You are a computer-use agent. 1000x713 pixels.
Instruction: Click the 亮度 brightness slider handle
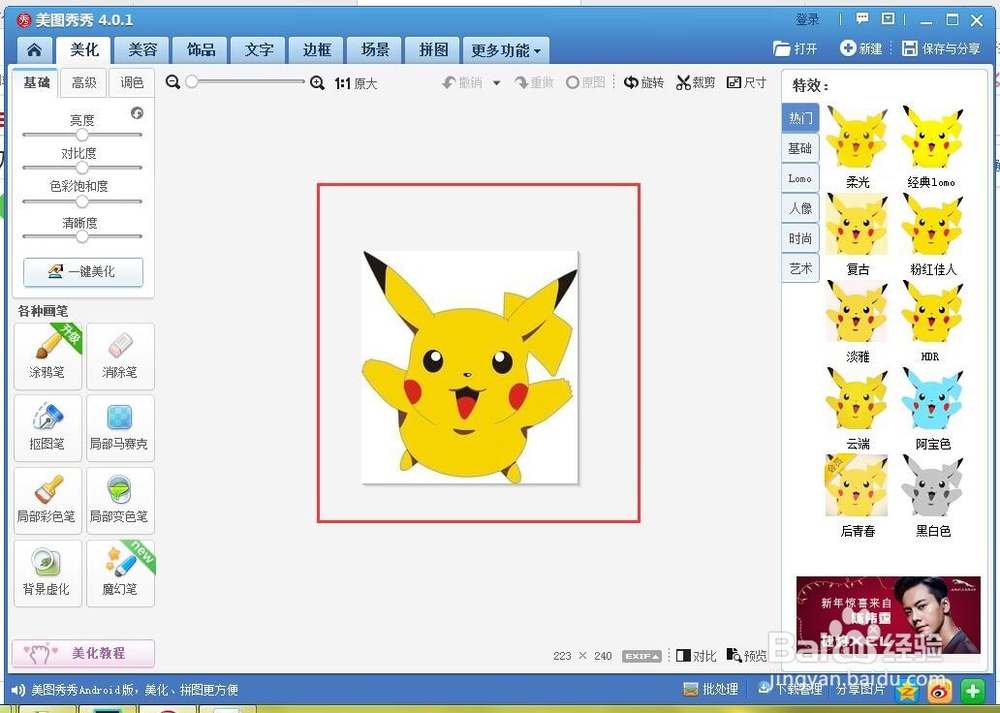pos(82,135)
